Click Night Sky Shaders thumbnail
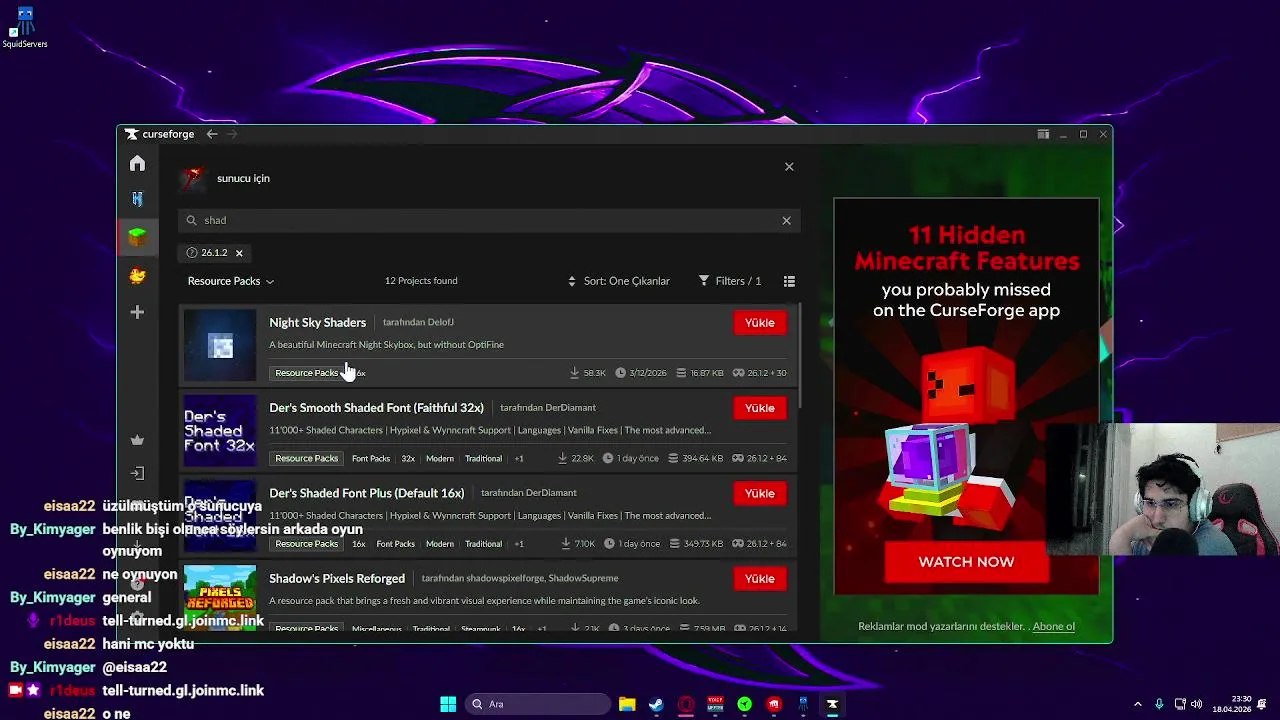Screen dimensions: 1280x720 220,346
